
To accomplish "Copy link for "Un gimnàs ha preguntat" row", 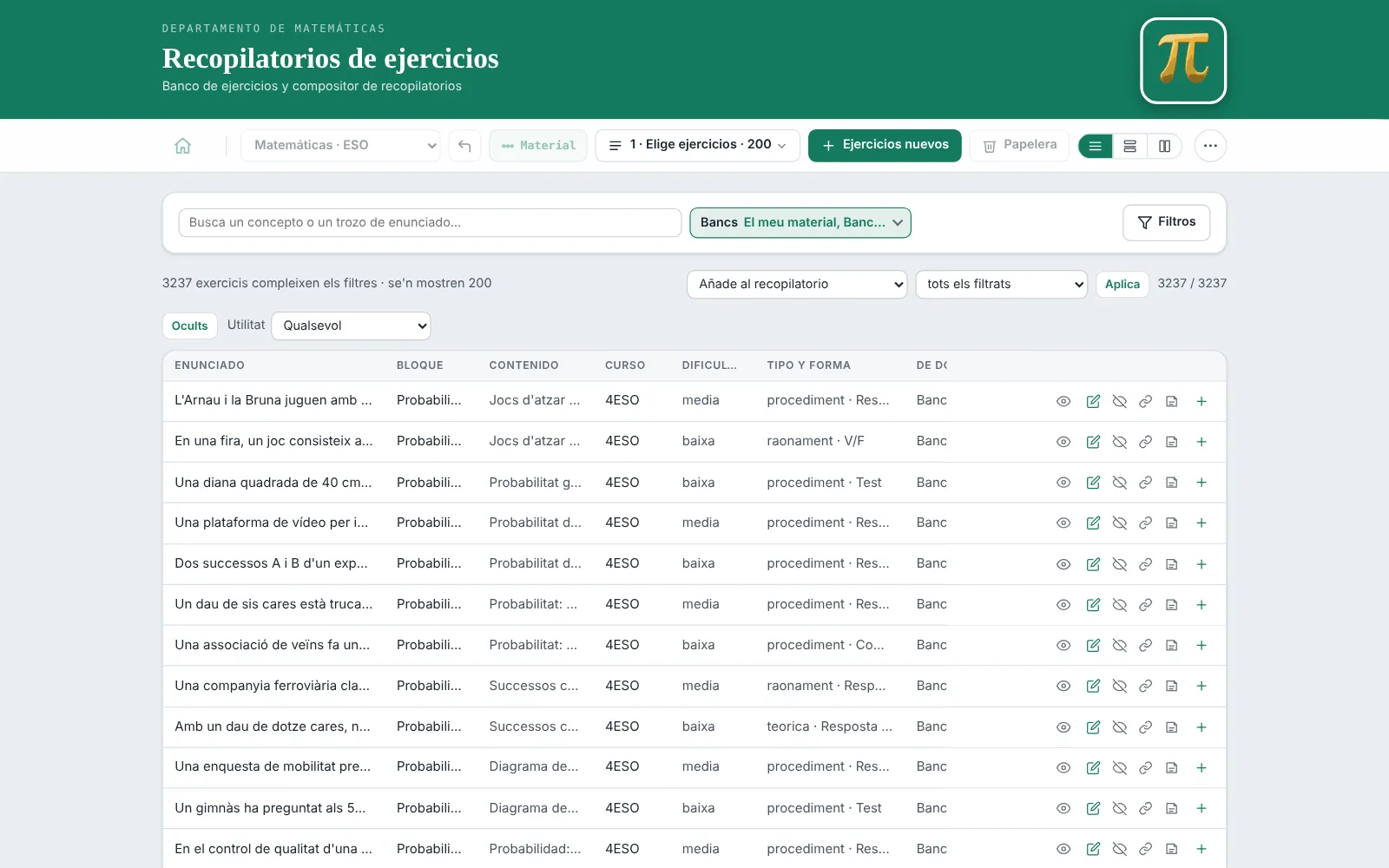I will point(1145,808).
